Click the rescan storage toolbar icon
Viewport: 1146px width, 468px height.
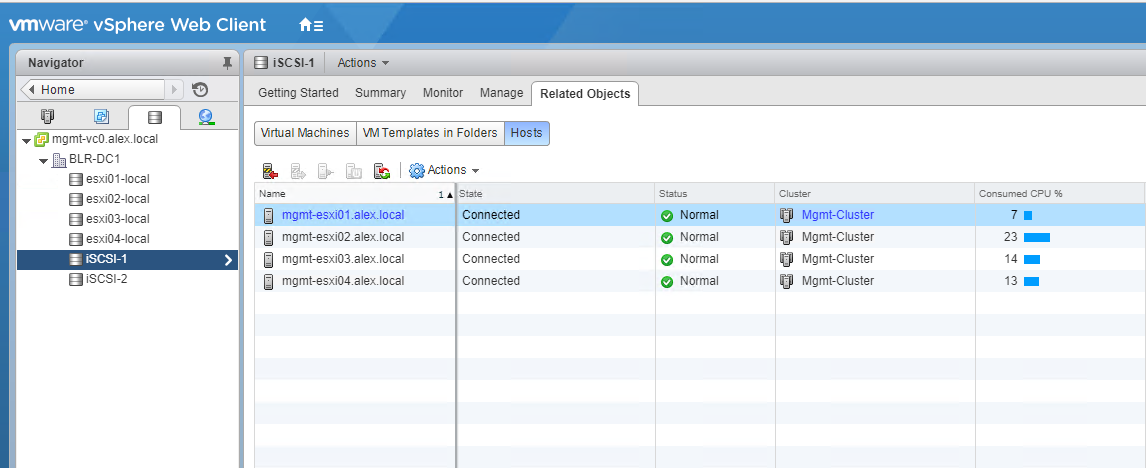(x=382, y=171)
